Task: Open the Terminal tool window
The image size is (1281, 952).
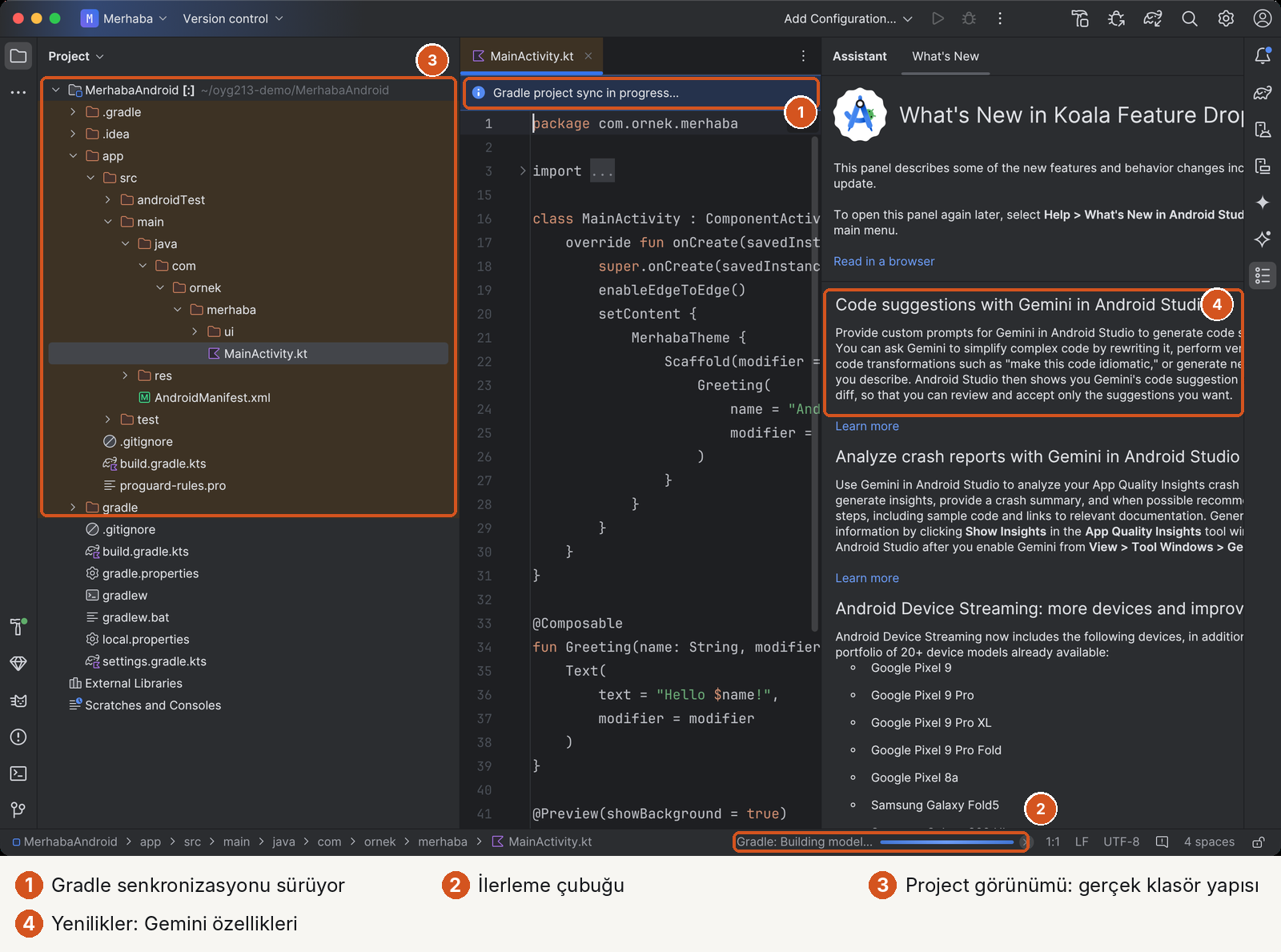Action: pyautogui.click(x=18, y=773)
